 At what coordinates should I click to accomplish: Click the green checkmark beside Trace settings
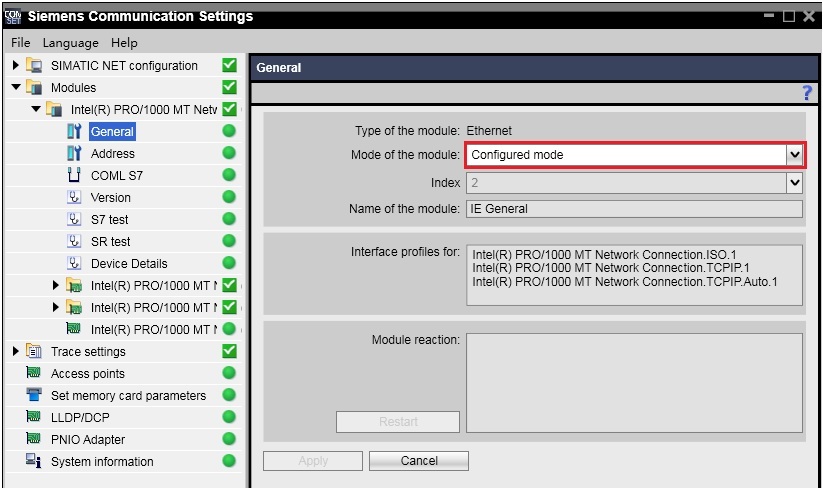pos(229,351)
